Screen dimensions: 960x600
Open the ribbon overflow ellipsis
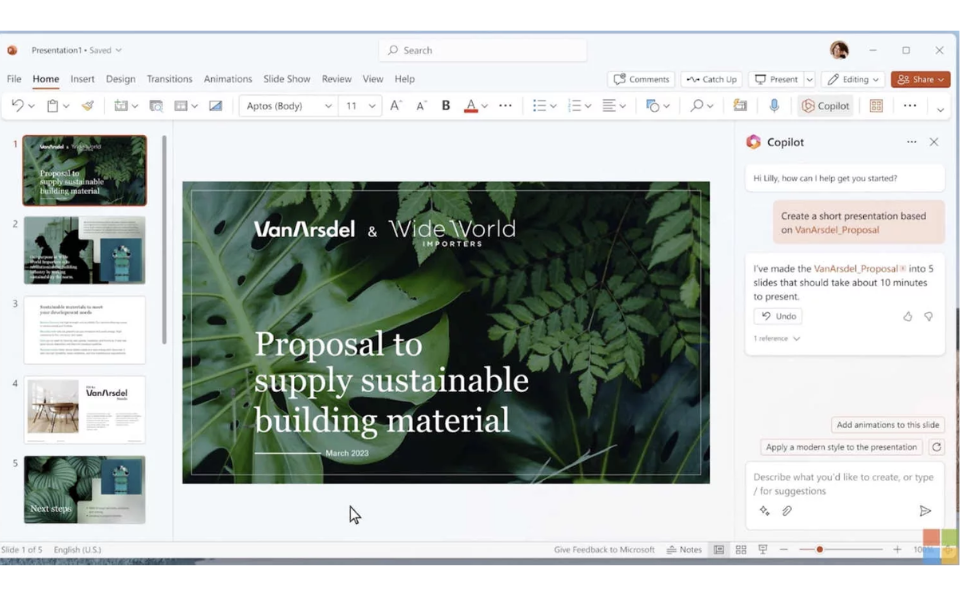coord(910,106)
